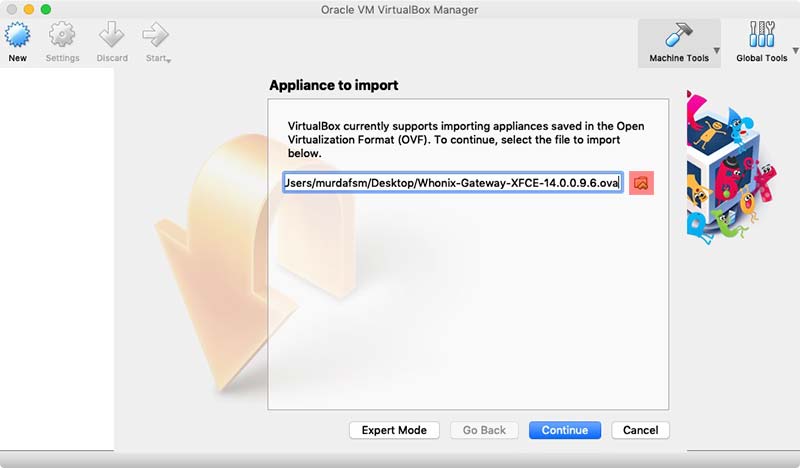
Task: Cancel the appliance import wizard
Action: [x=640, y=430]
